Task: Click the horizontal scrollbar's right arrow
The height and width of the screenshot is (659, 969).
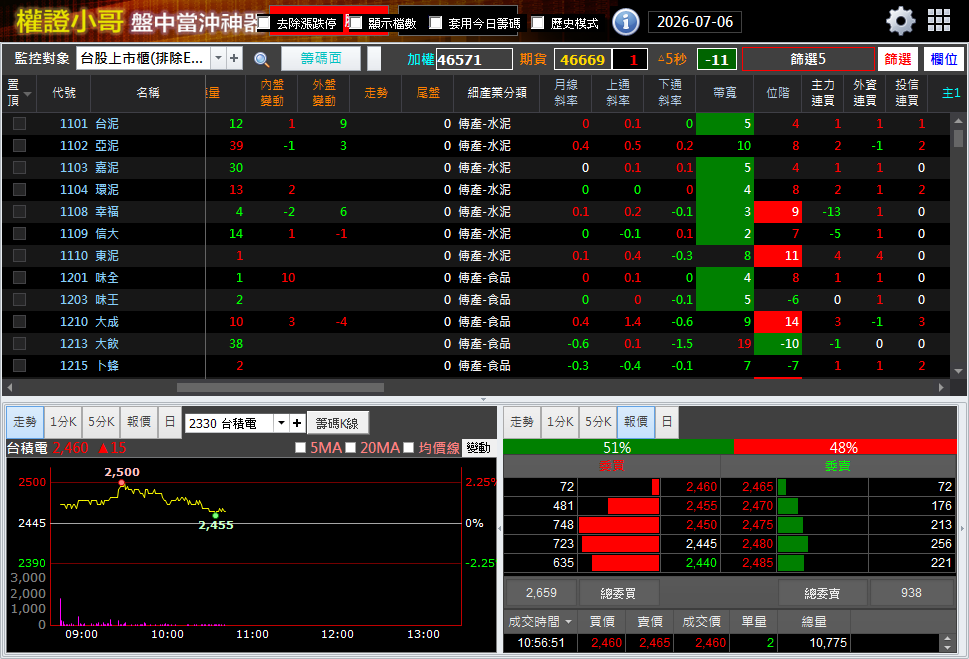Action: point(941,388)
